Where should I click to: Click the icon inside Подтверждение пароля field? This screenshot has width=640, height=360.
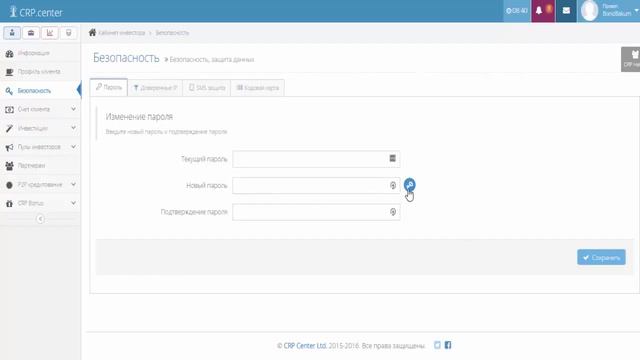click(x=393, y=212)
